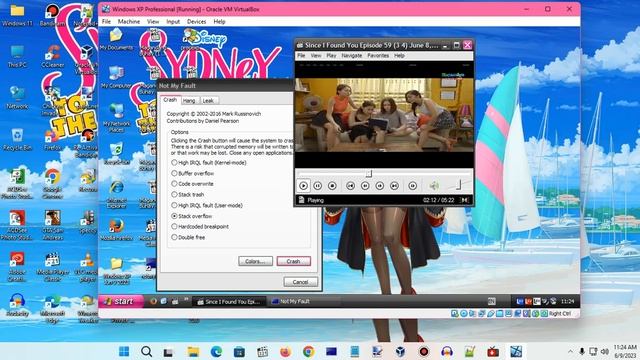The image size is (640, 360).
Task: Click the playback time 02:12 / 05:22
Action: click(438, 200)
